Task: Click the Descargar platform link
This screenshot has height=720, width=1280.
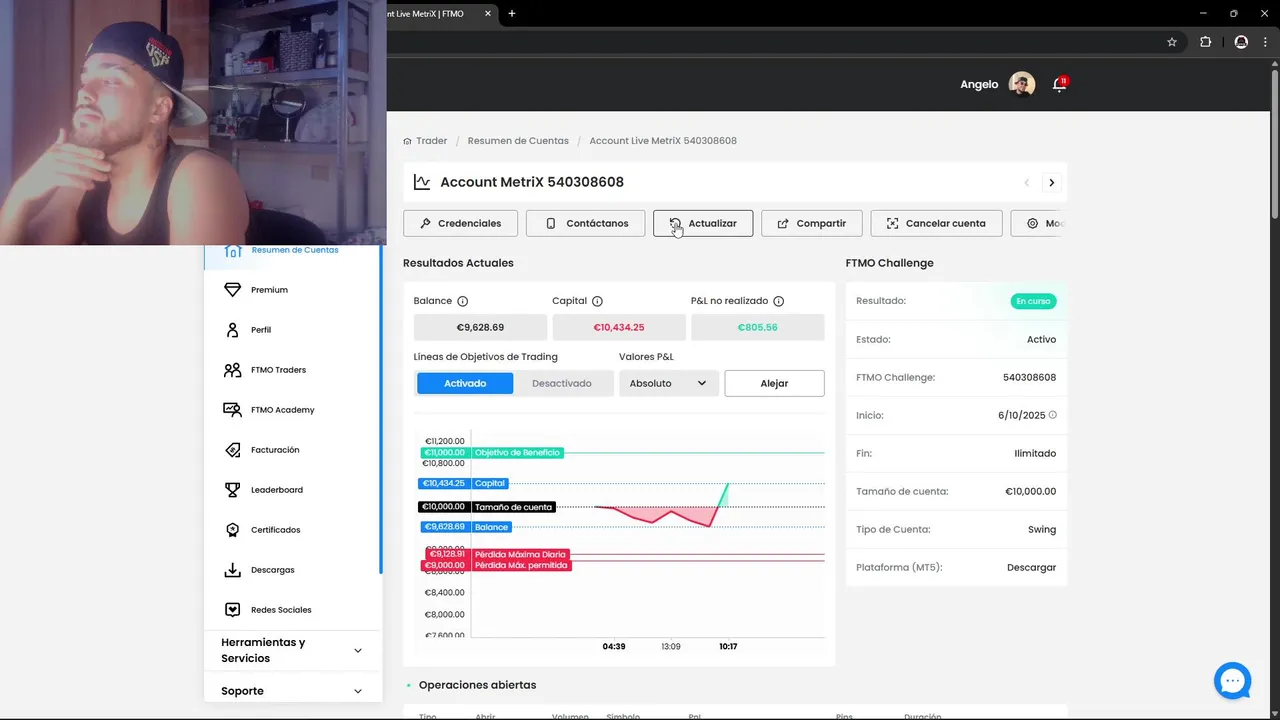Action: (1031, 567)
